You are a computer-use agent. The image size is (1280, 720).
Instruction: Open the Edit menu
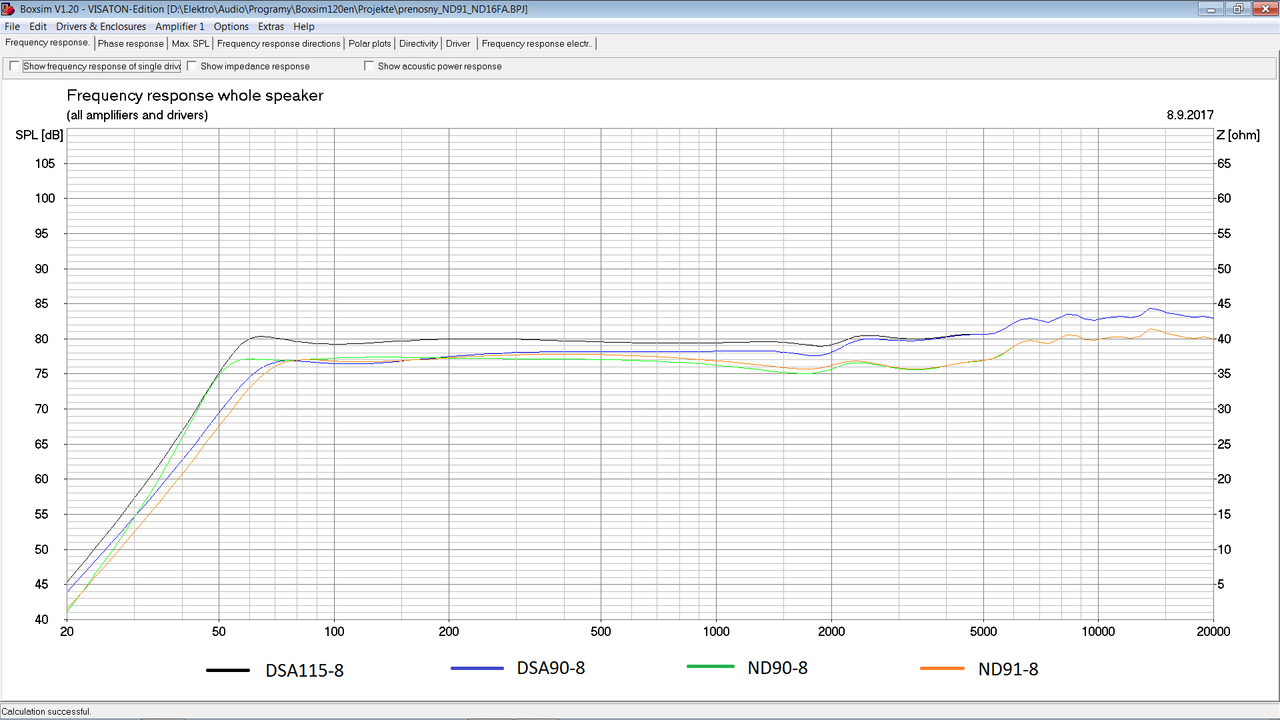pyautogui.click(x=38, y=27)
